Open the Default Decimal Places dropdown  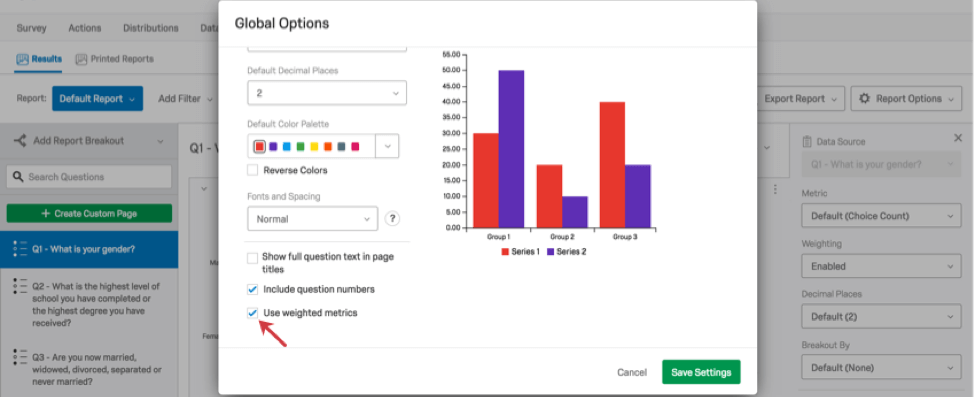coord(326,93)
